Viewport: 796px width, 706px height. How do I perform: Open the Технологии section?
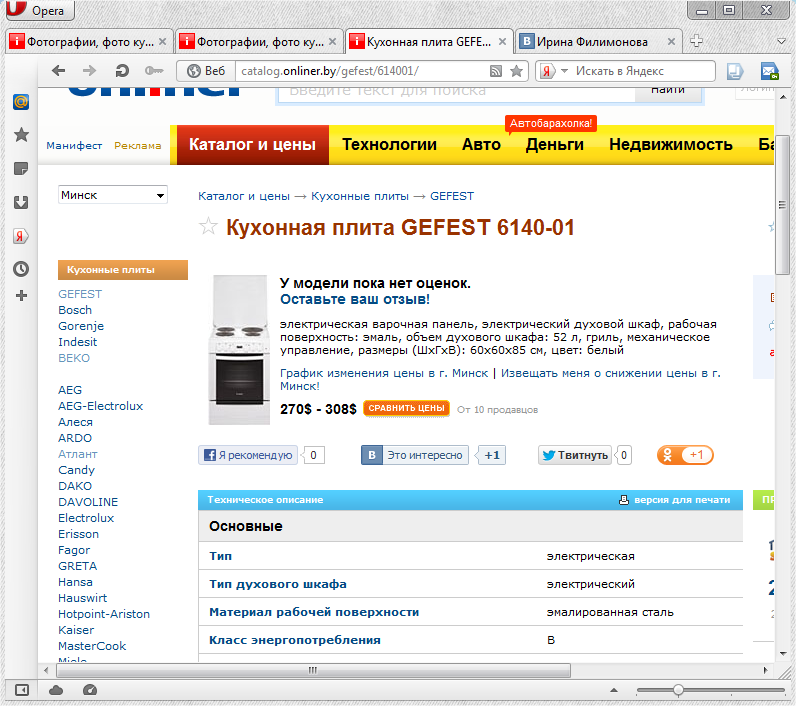(389, 145)
